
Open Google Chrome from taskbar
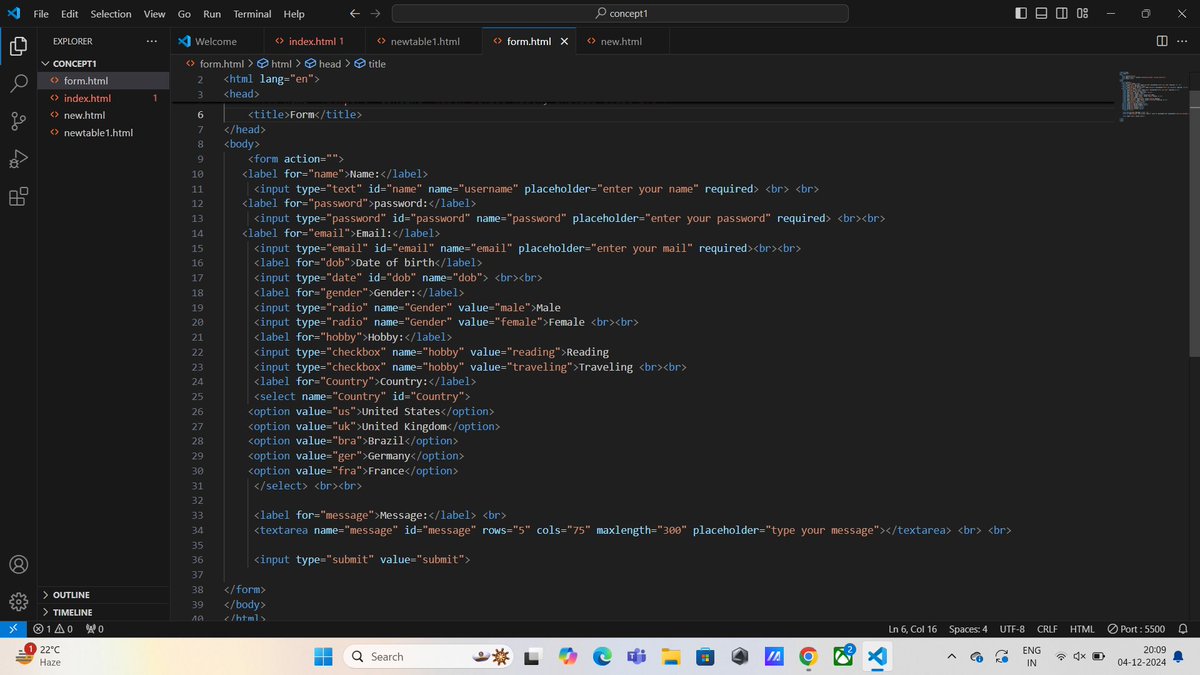807,656
